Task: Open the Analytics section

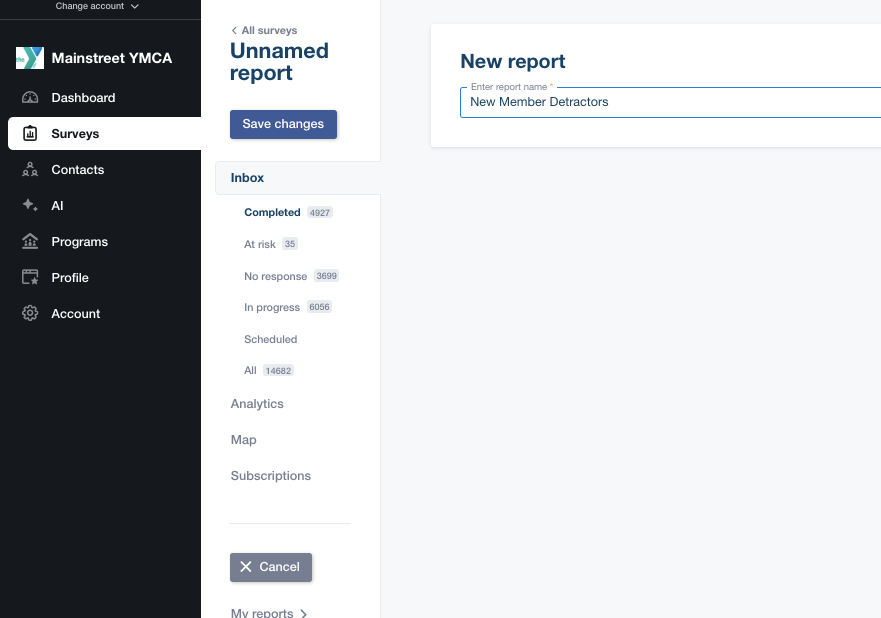Action: 257,404
